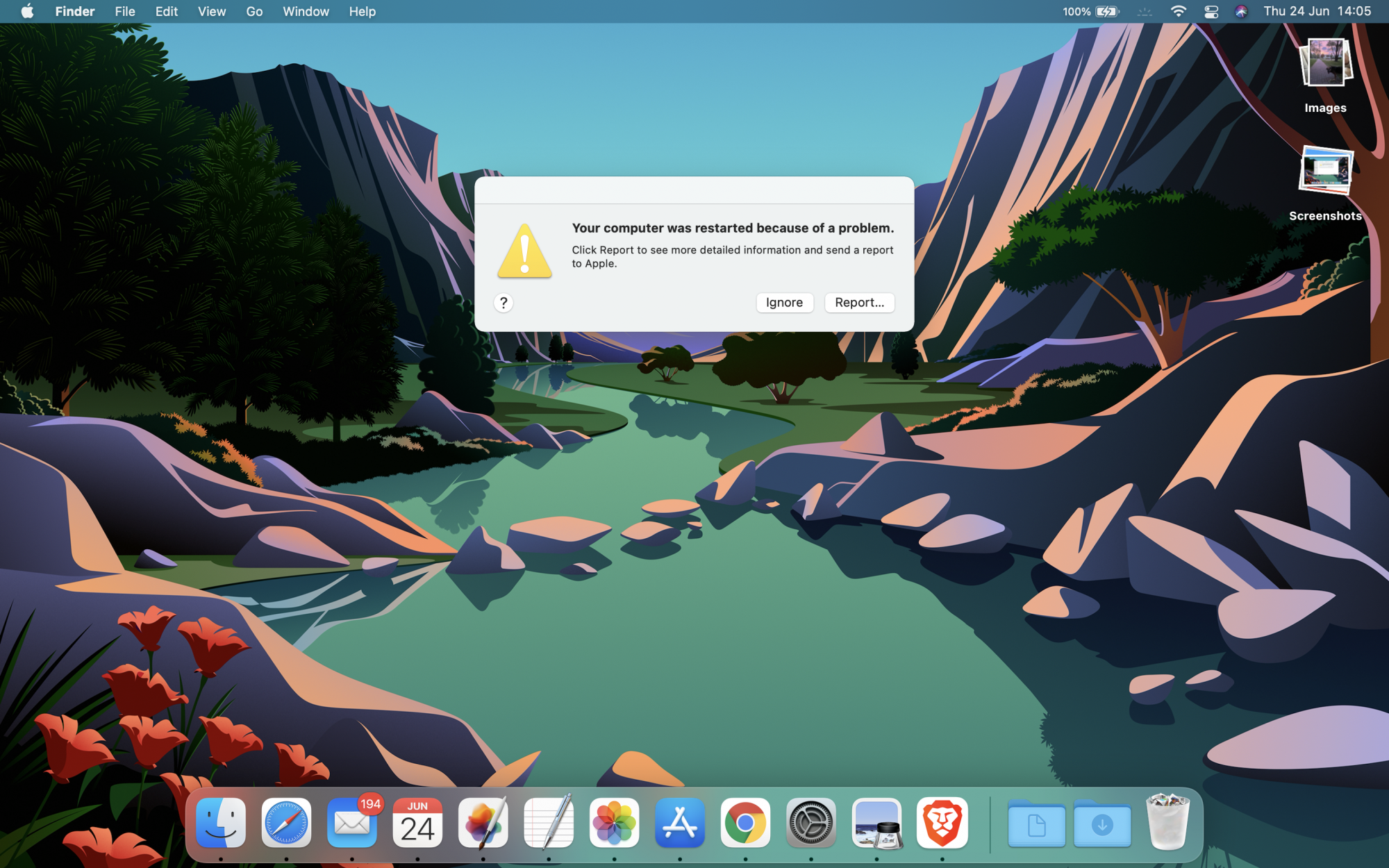
Task: Launch Brave browser from the Dock
Action: [x=942, y=824]
